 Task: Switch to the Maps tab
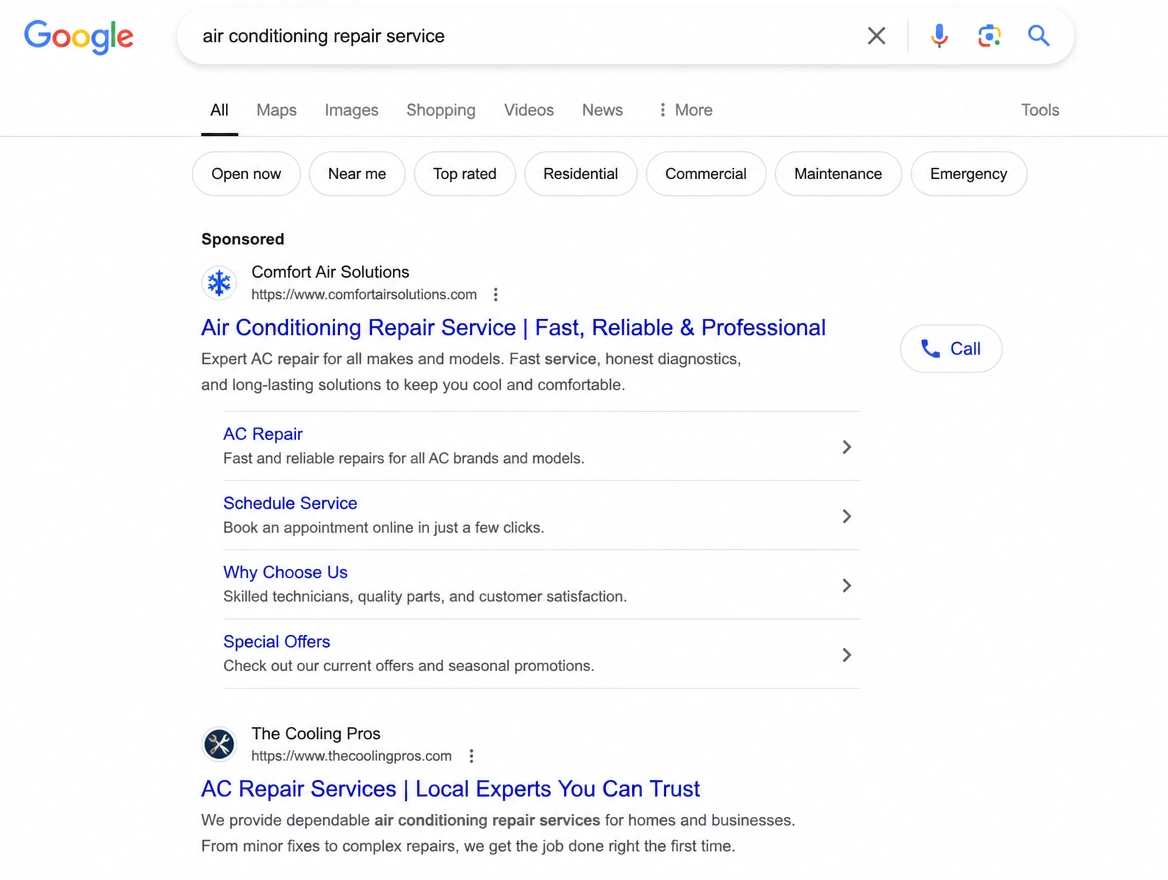click(x=276, y=110)
